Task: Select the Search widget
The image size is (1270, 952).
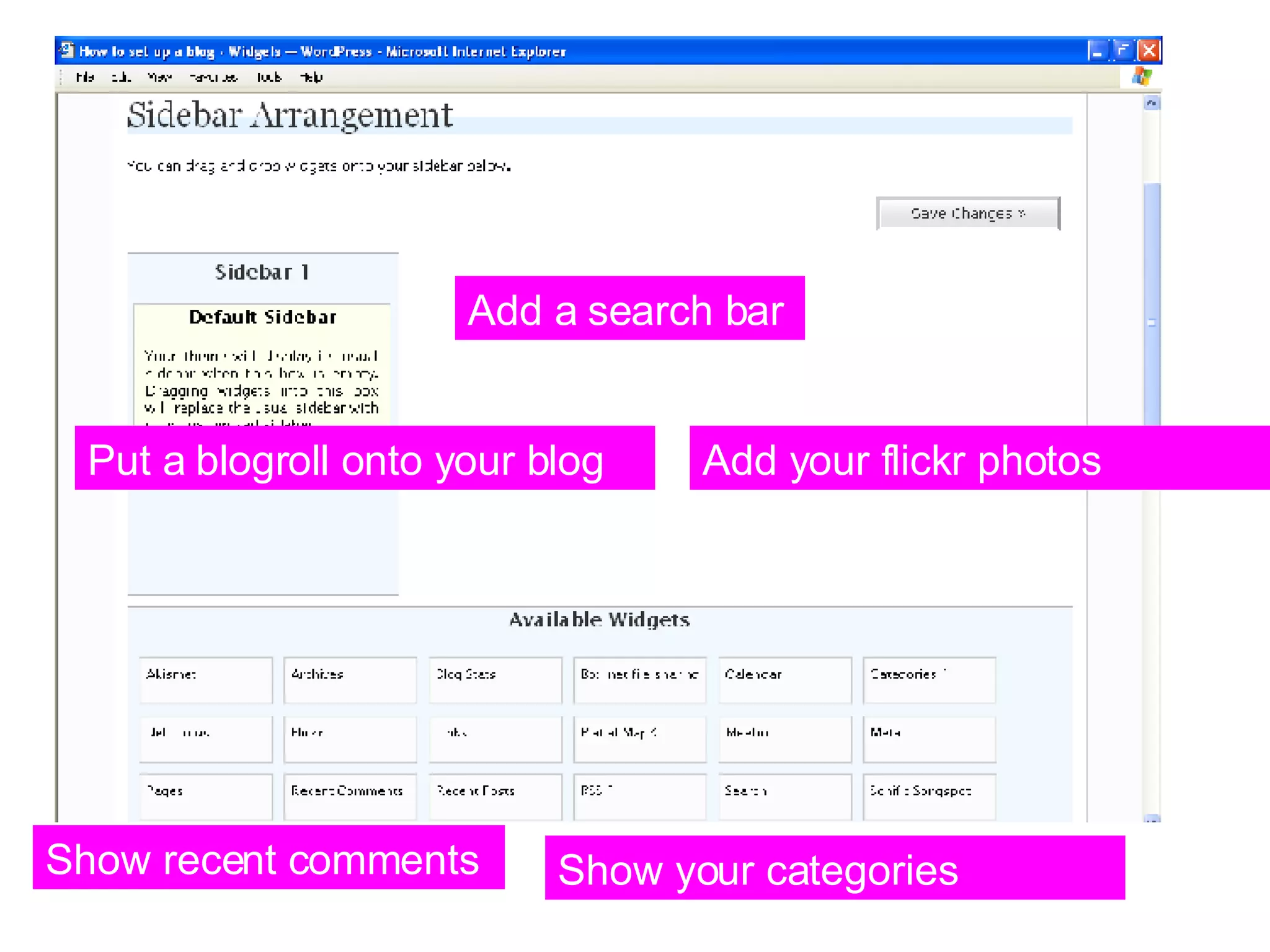Action: click(785, 797)
